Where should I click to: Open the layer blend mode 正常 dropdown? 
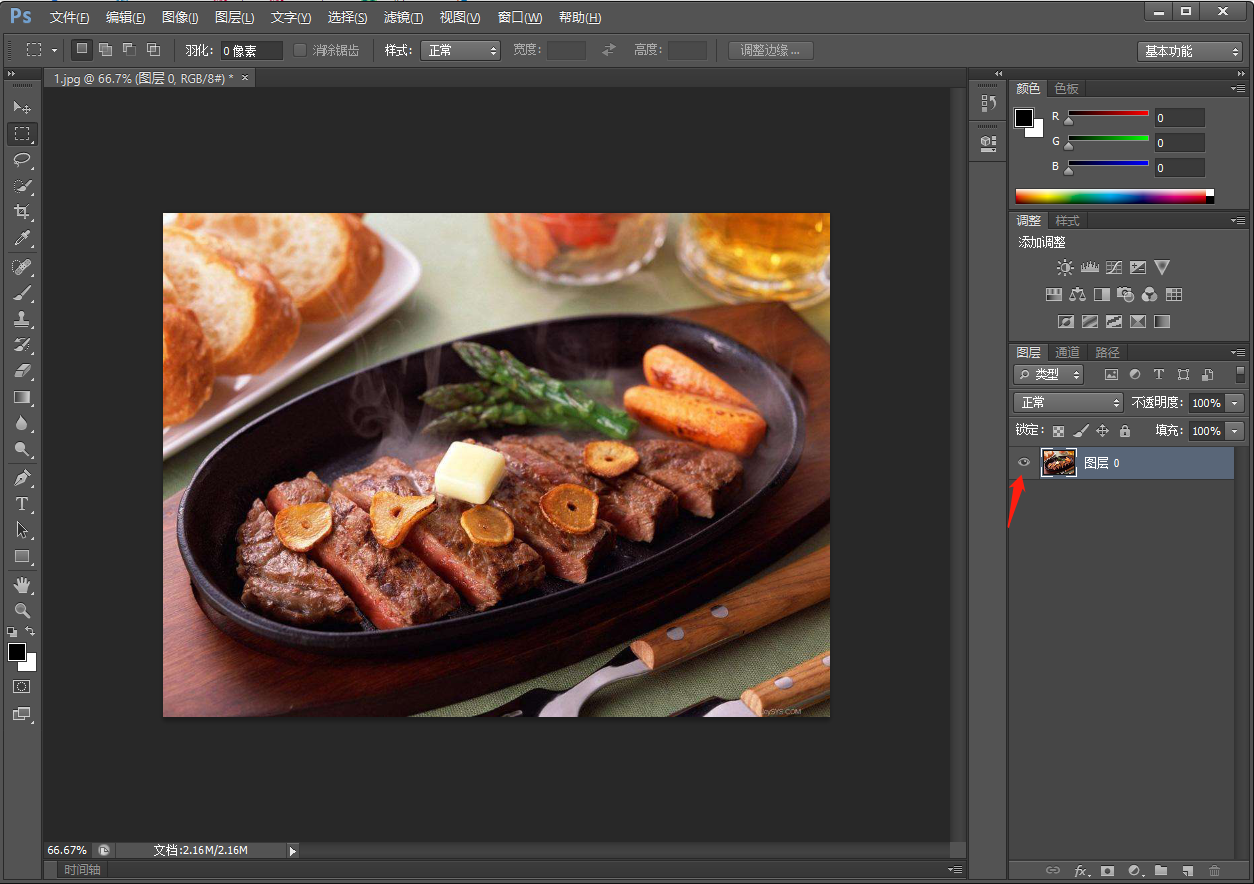click(x=1069, y=402)
